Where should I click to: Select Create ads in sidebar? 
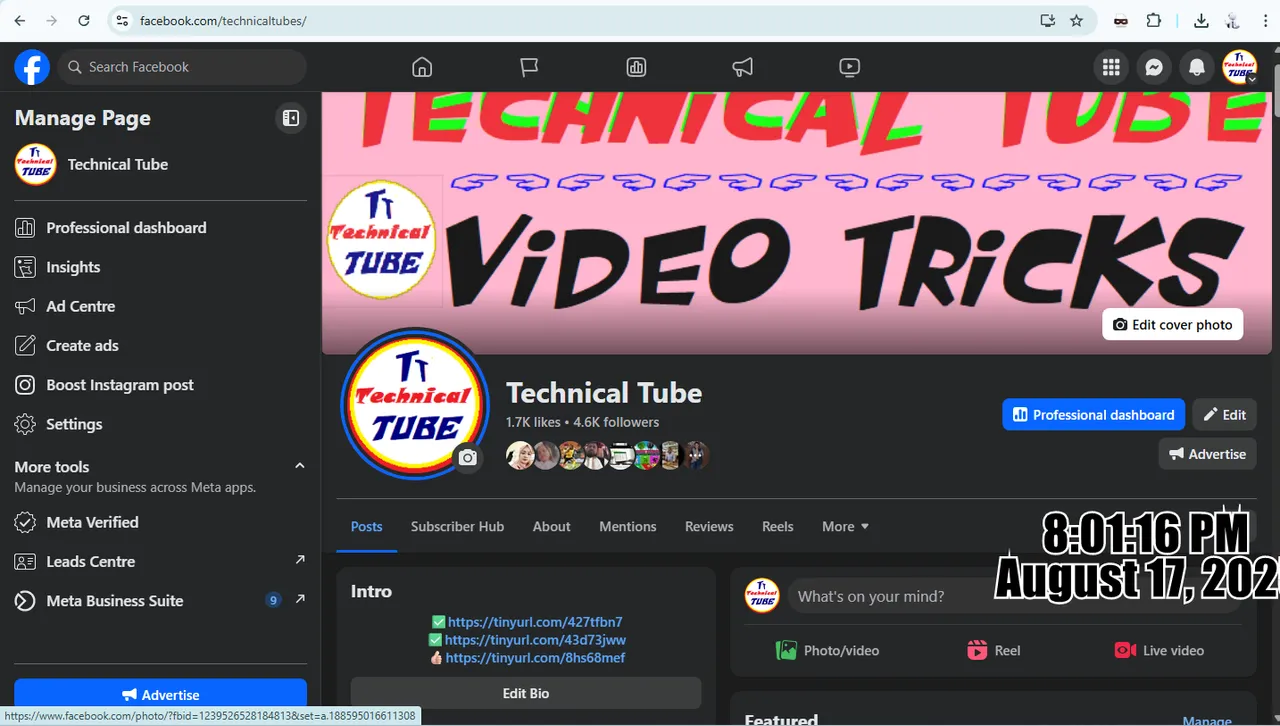pos(160,345)
